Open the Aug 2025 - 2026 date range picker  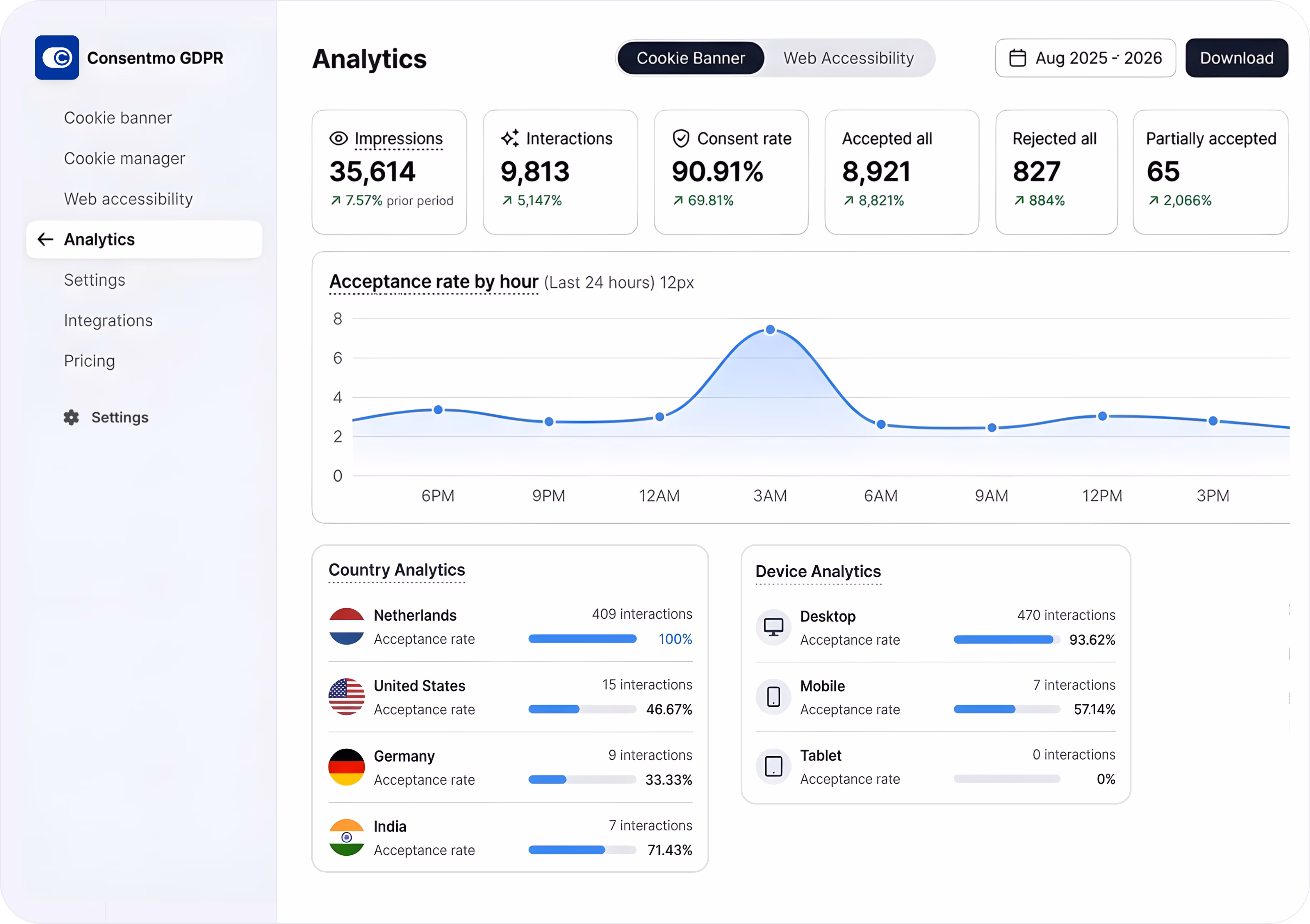point(1085,57)
